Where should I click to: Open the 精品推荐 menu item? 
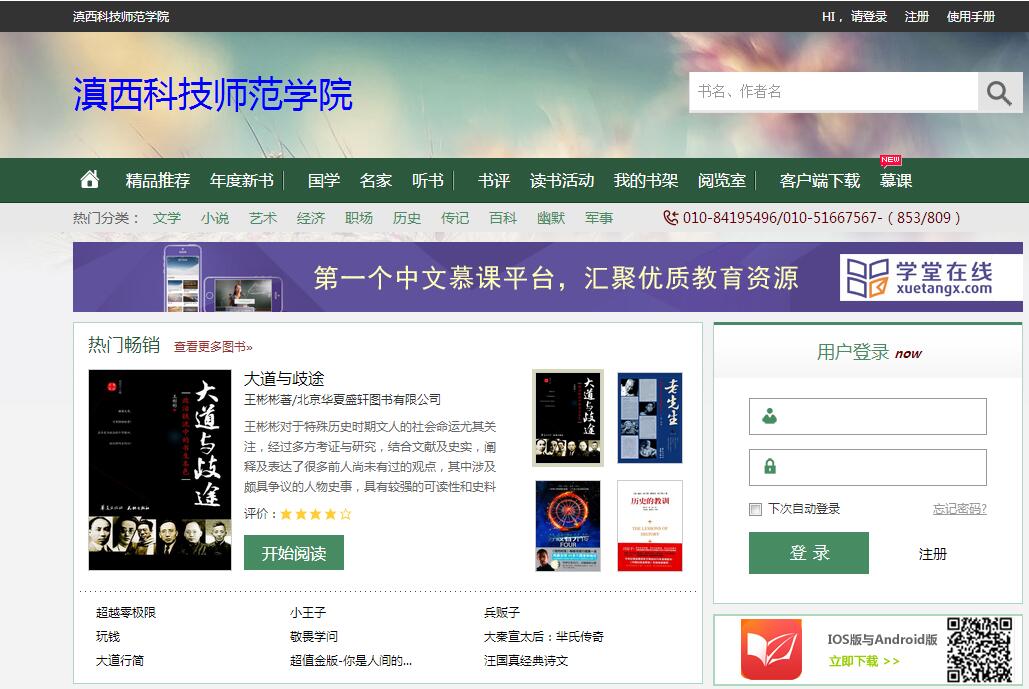point(157,181)
